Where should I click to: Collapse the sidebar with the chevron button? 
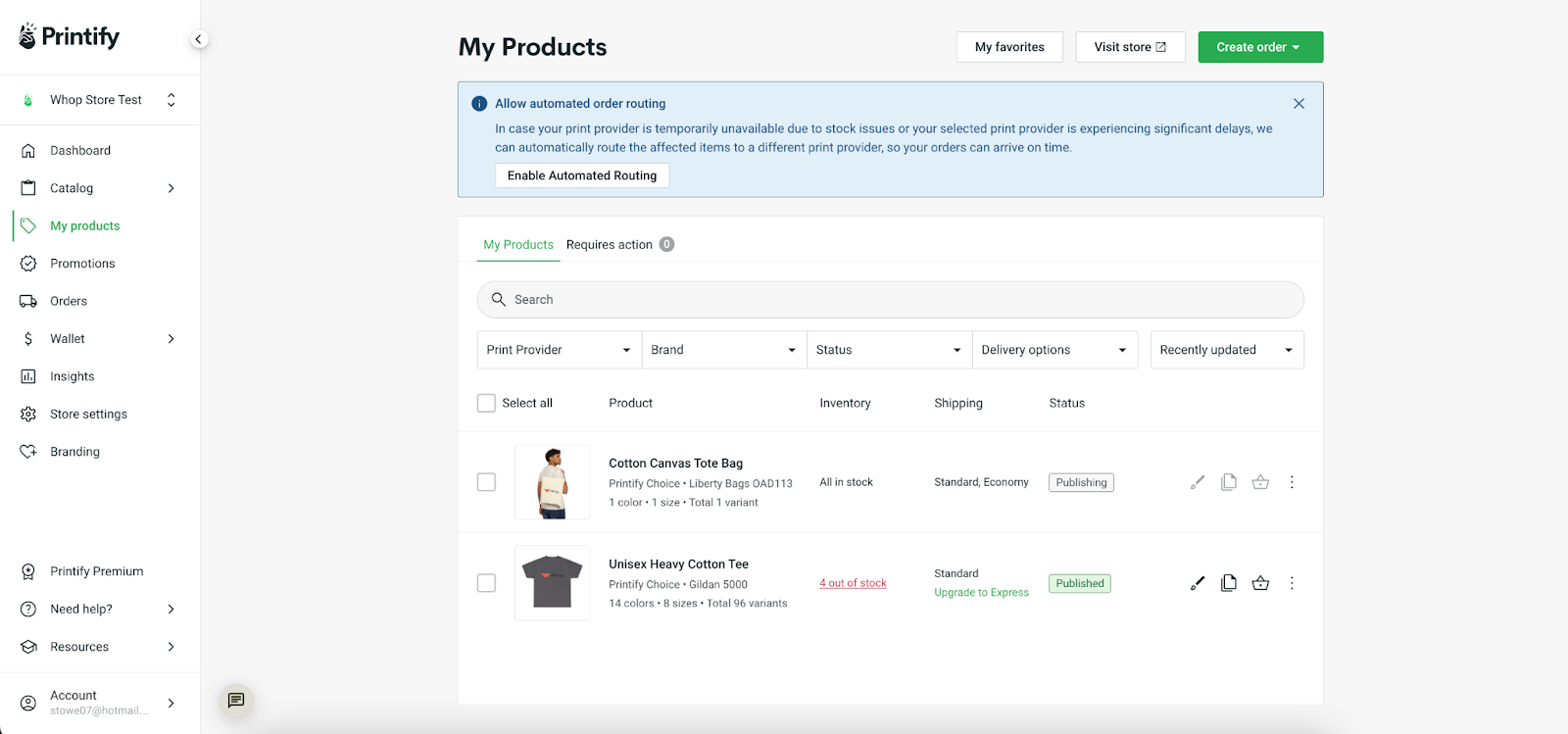[x=199, y=39]
